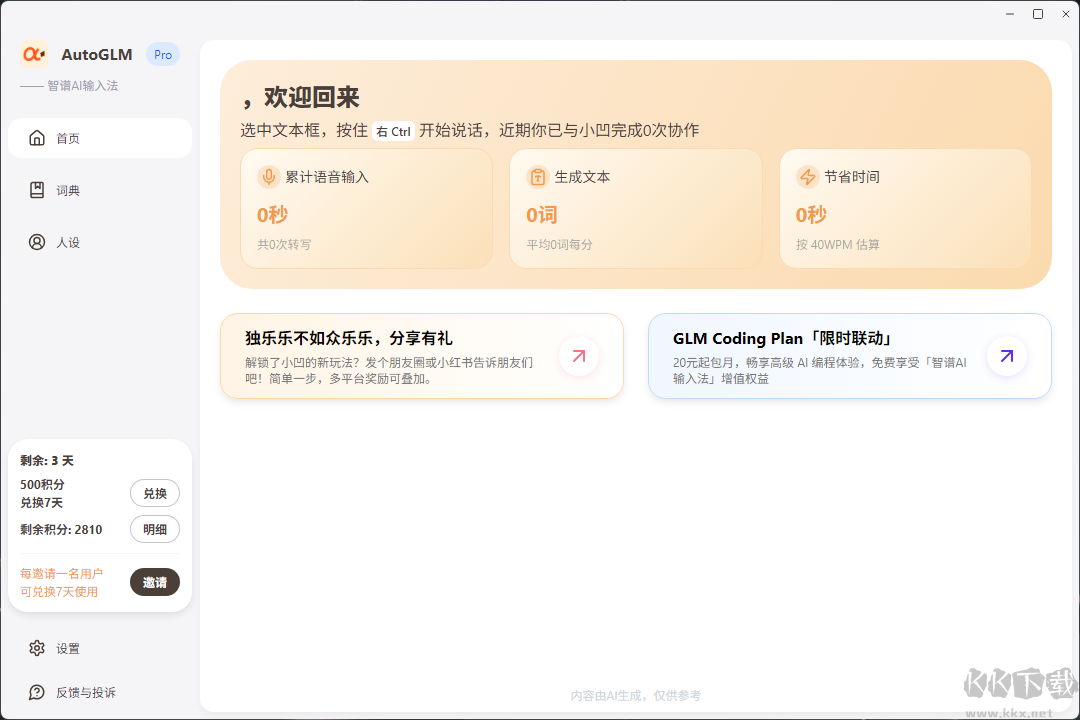Click the 智谱AI输入法 subtitle
Viewport: 1080px width, 720px height.
click(x=83, y=85)
